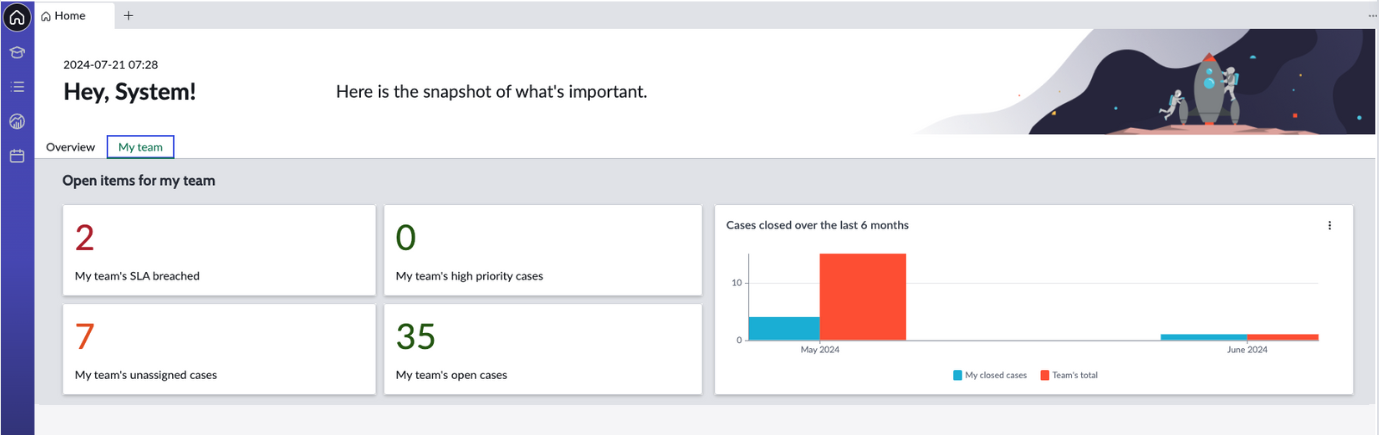
Task: Open the list icon in sidebar
Action: (17, 87)
